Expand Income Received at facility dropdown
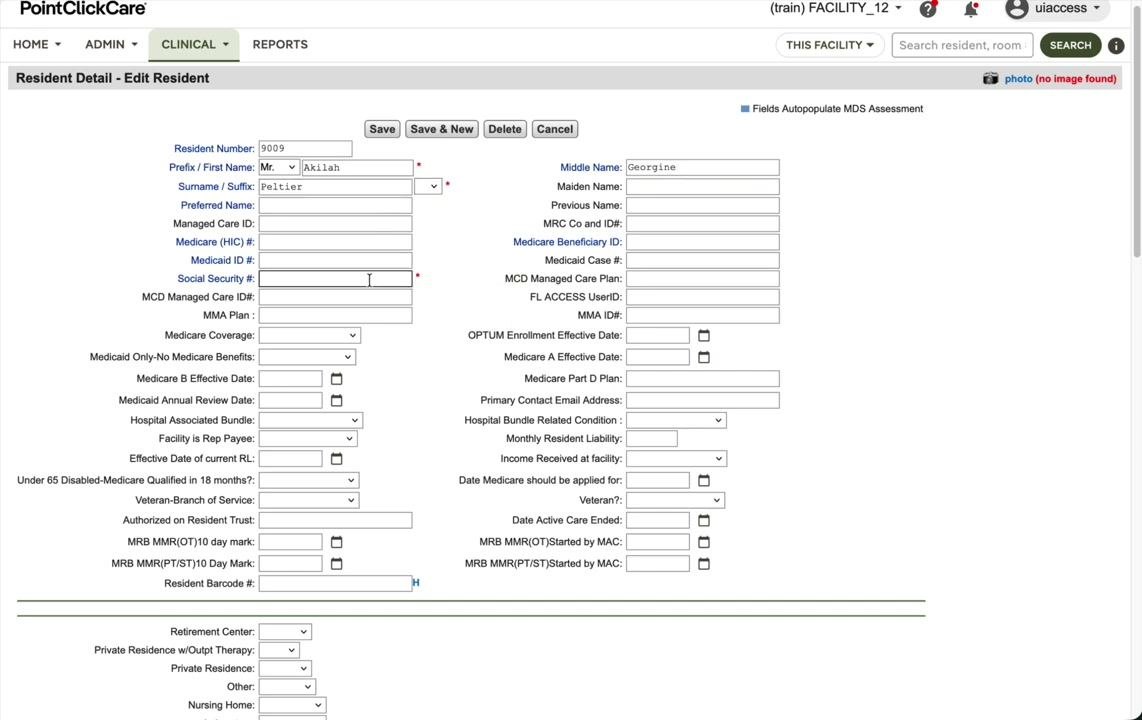1142x720 pixels. (677, 459)
